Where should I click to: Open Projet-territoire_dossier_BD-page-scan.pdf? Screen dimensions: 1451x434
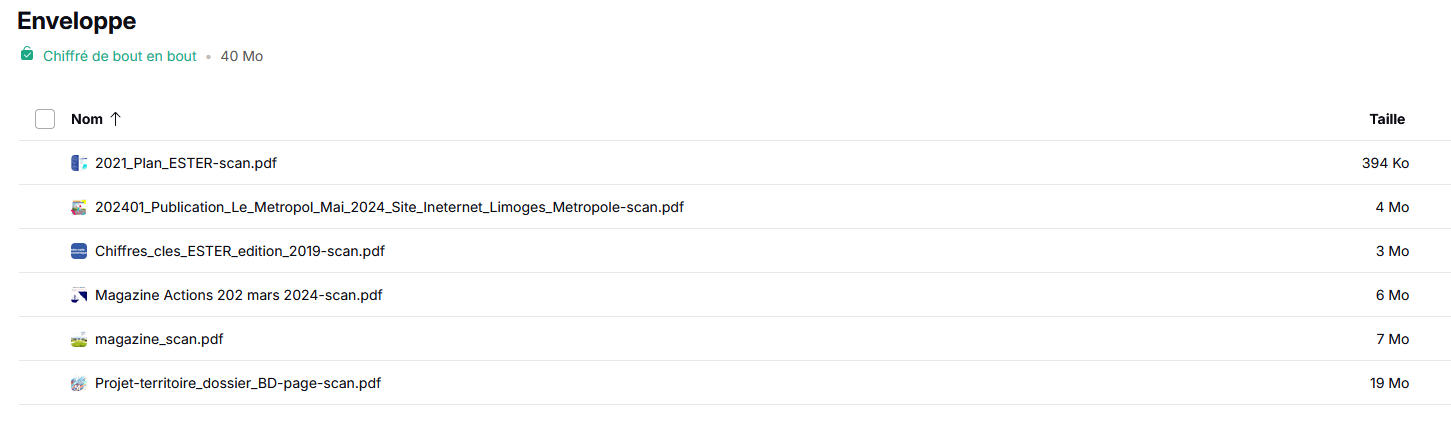pyautogui.click(x=237, y=383)
